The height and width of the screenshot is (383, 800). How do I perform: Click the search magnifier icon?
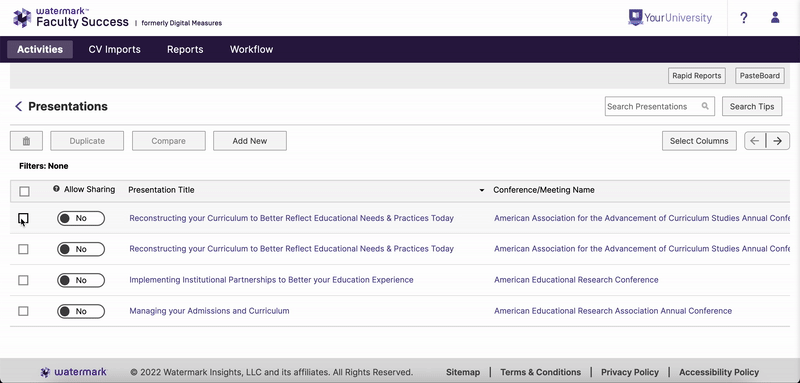point(705,106)
